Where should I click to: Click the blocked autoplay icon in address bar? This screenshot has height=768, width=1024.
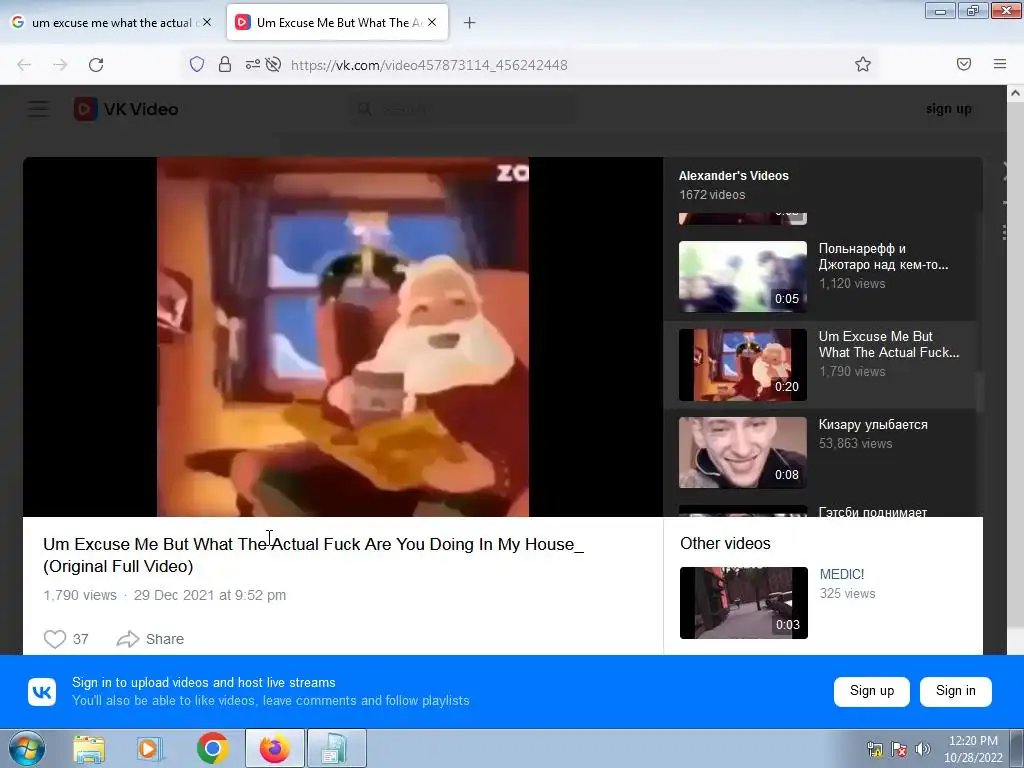[274, 64]
